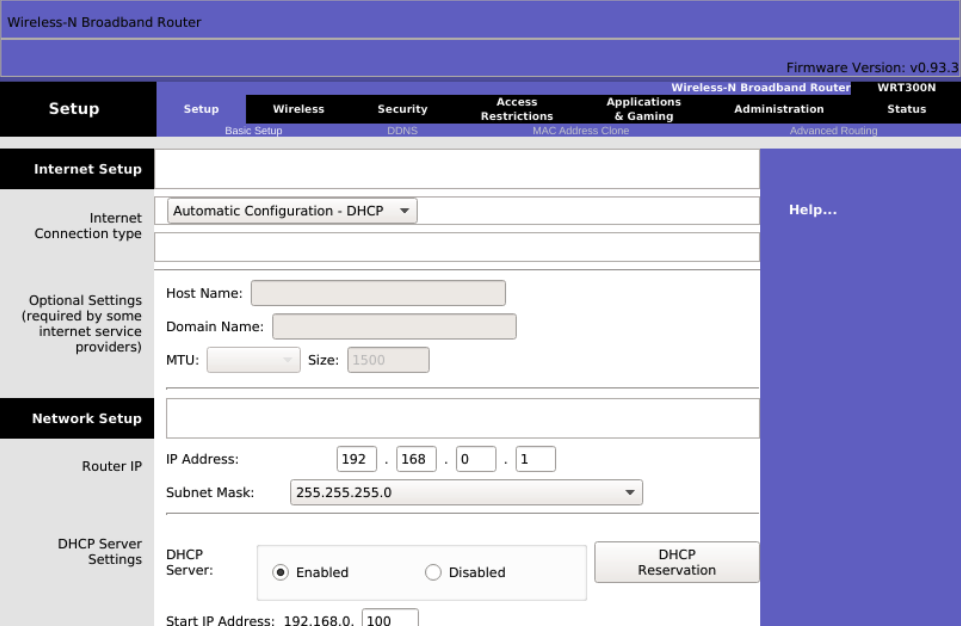Edit first IP octet 192
This screenshot has height=626, width=961.
point(356,459)
